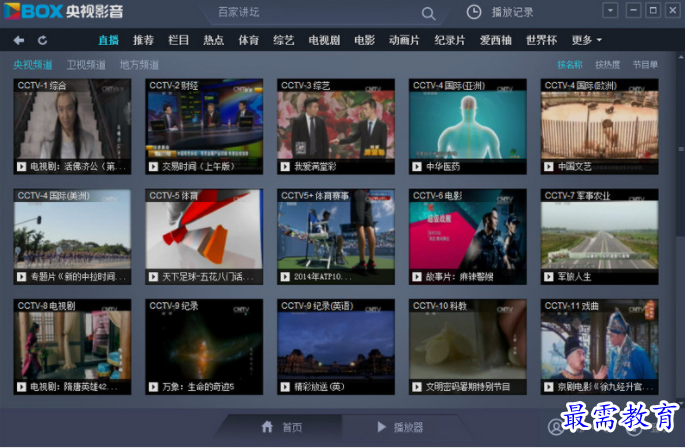The image size is (685, 448).
Task: Open CCTV-1 综合 channel thumbnail
Action: (x=72, y=126)
